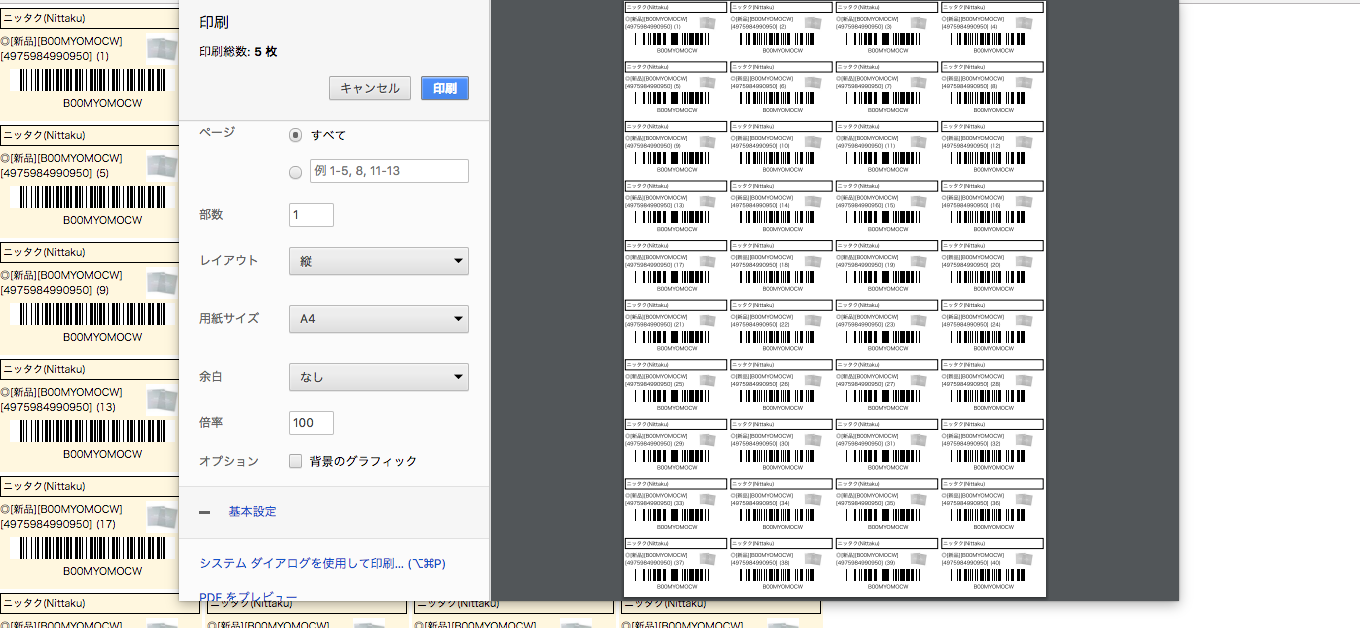Click the product thumbnail on label (17)
The image size is (1360, 628).
[x=161, y=517]
